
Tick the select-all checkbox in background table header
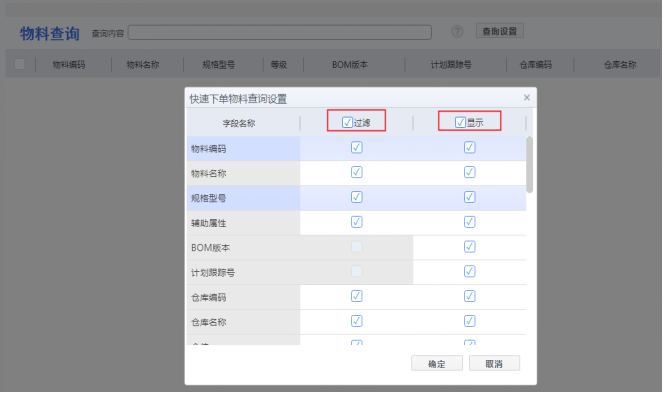pos(19,64)
